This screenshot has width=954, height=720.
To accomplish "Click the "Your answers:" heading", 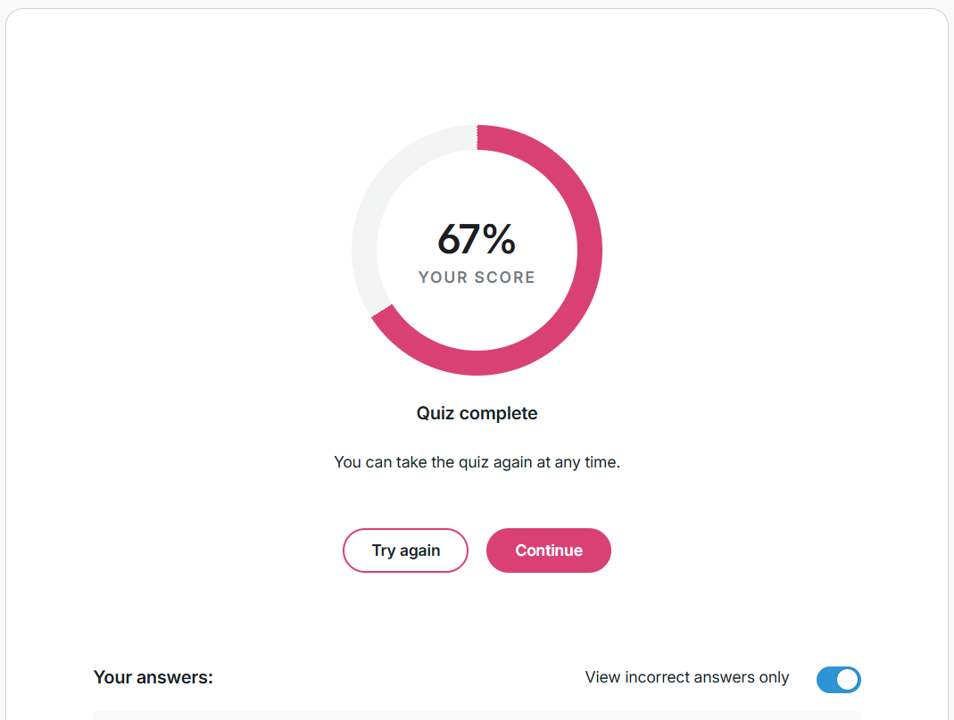I will (153, 678).
